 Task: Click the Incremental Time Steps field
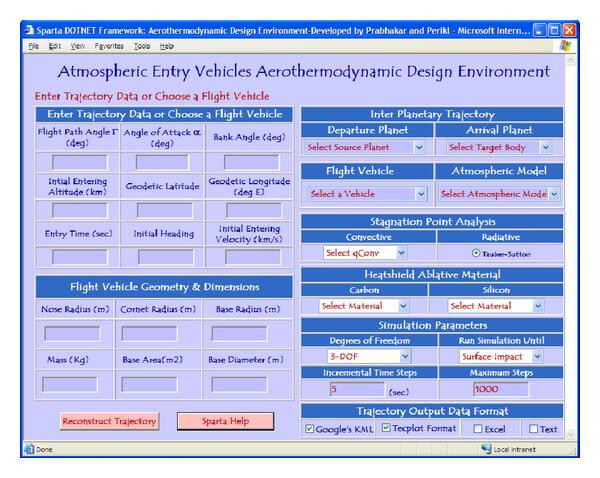pyautogui.click(x=357, y=389)
